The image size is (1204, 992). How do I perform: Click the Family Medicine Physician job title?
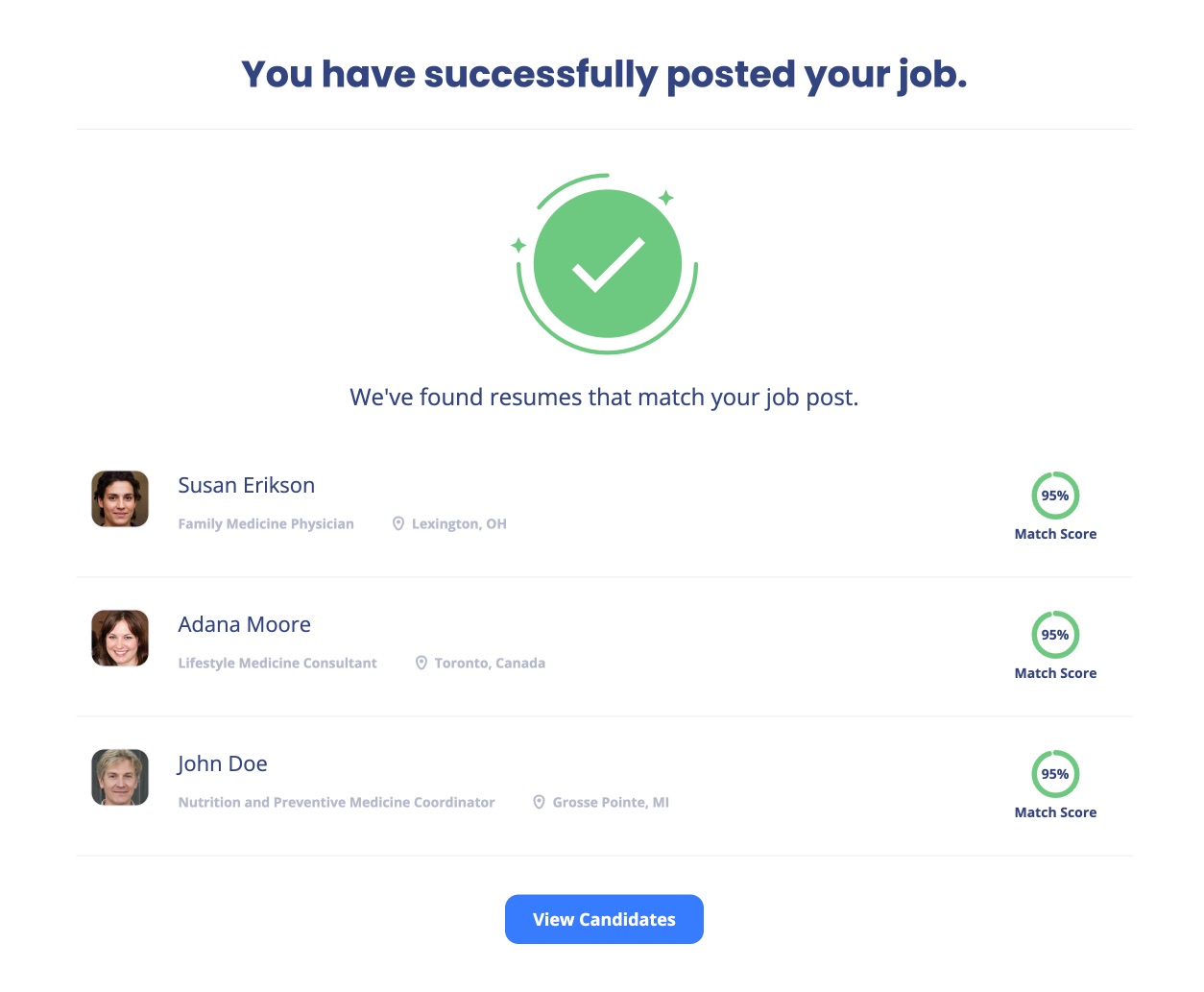pos(266,523)
